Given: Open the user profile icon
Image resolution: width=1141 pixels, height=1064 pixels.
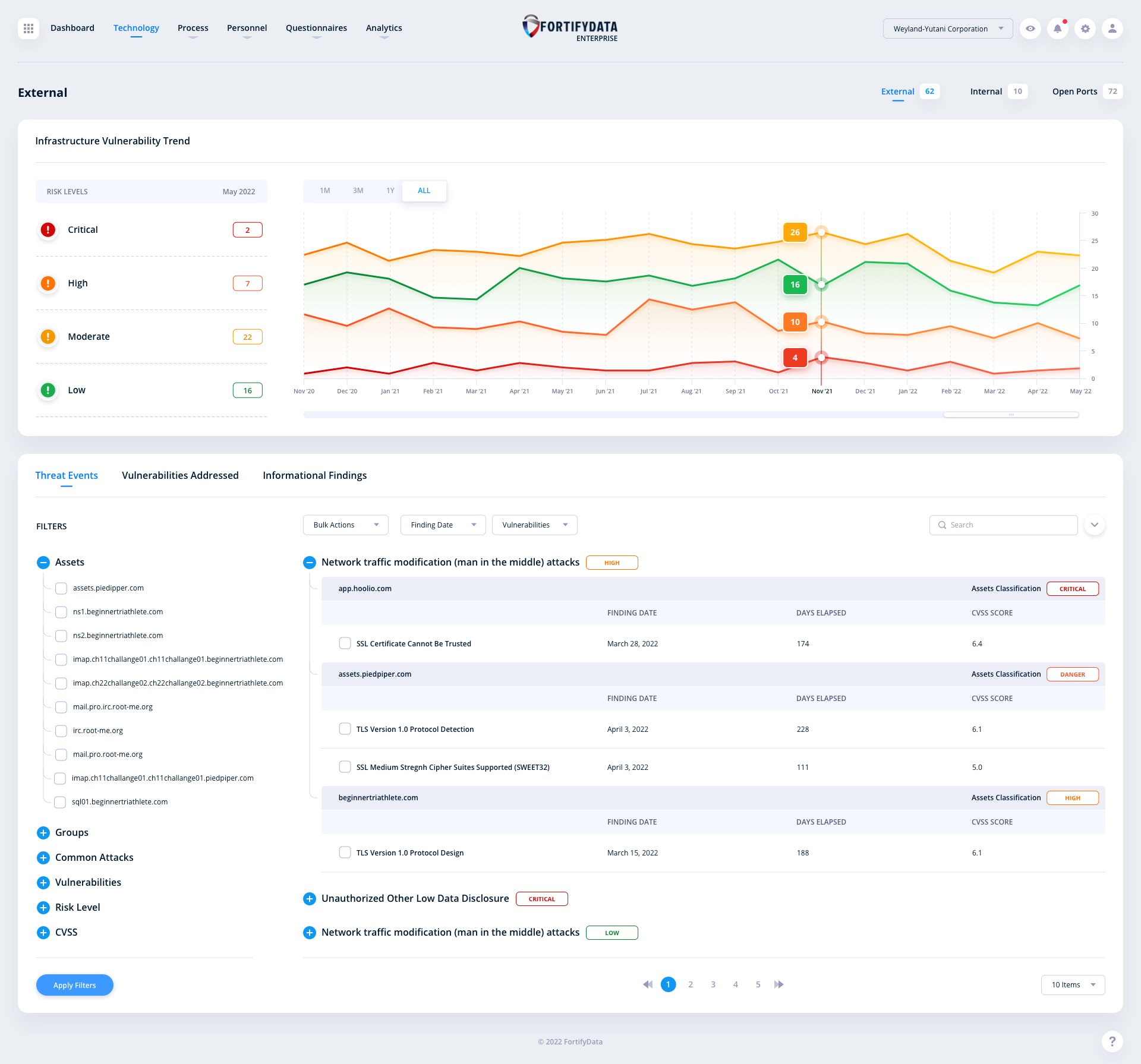Looking at the screenshot, I should 1112,28.
